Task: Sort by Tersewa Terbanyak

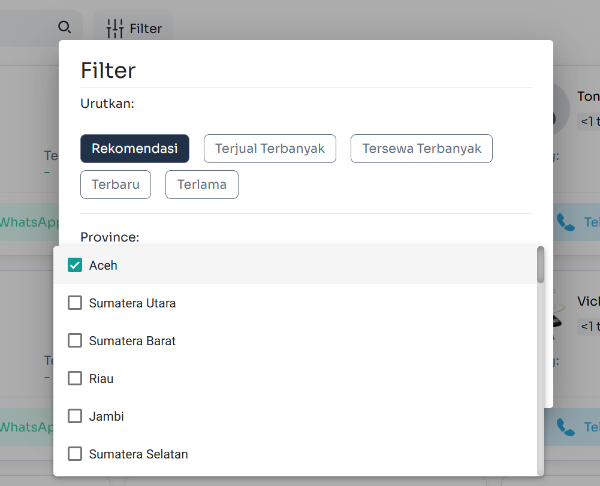Action: click(421, 148)
